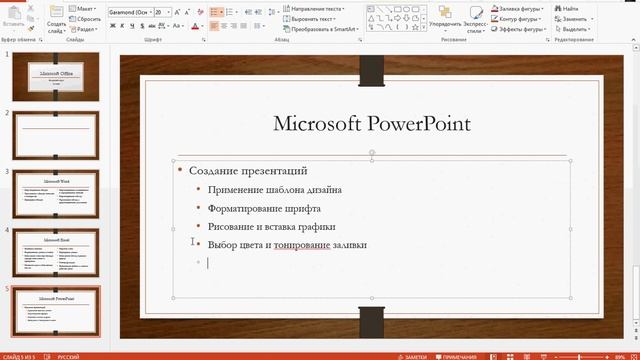
Task: Select the Oval shape in gallery
Action: 406,9
